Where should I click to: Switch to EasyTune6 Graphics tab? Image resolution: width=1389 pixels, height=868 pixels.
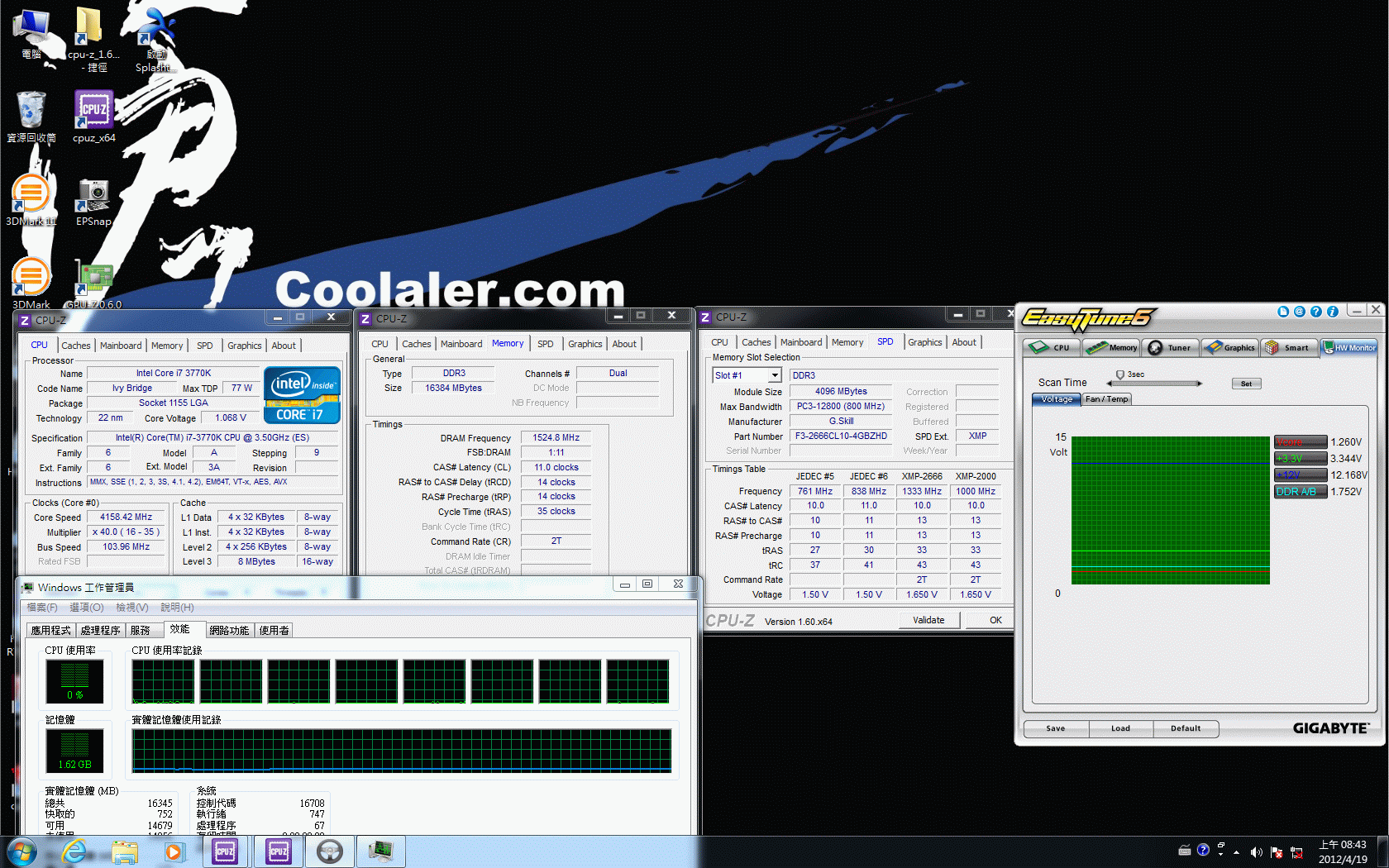point(1230,347)
